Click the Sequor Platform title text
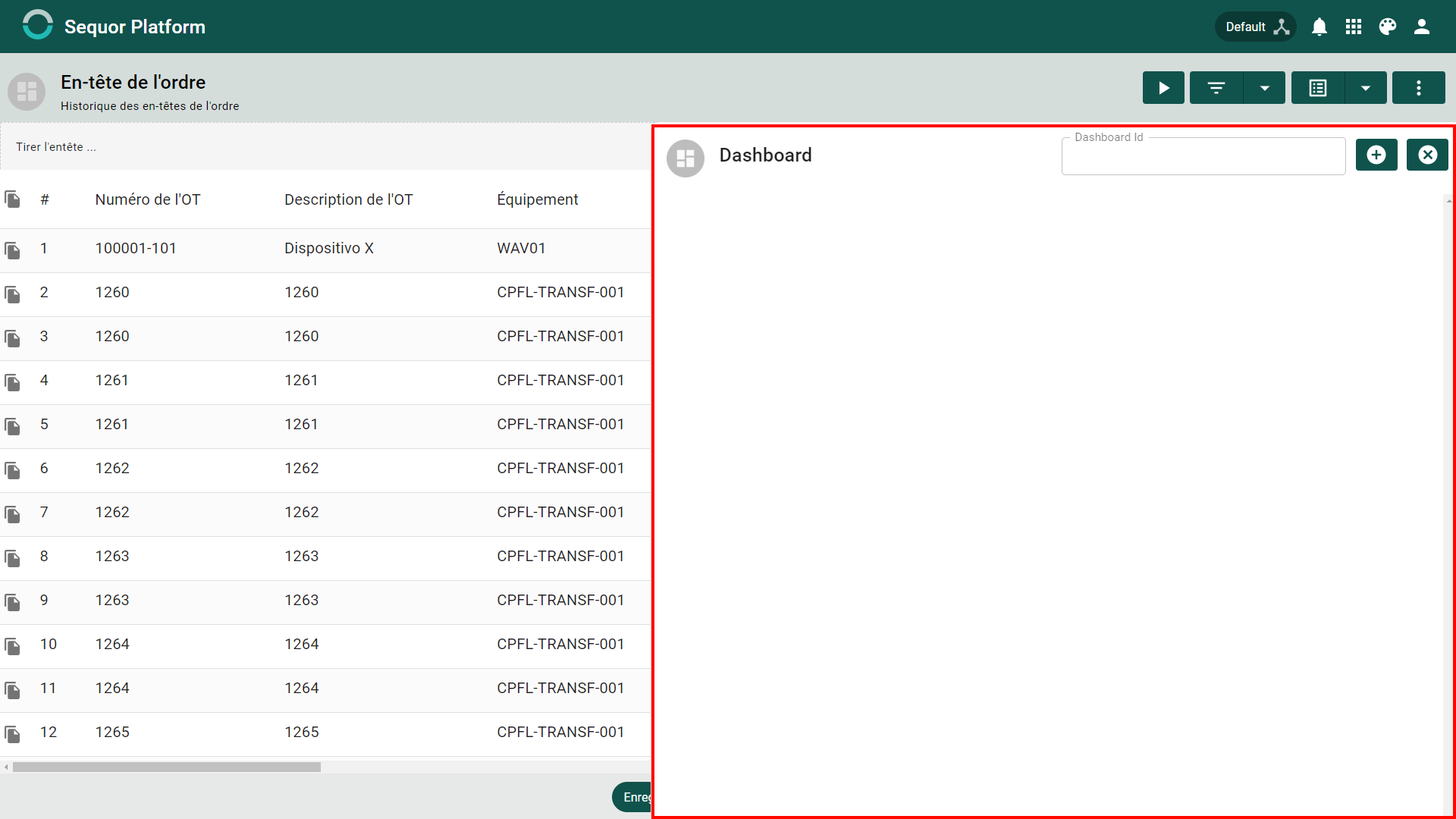The image size is (1456, 819). [135, 27]
